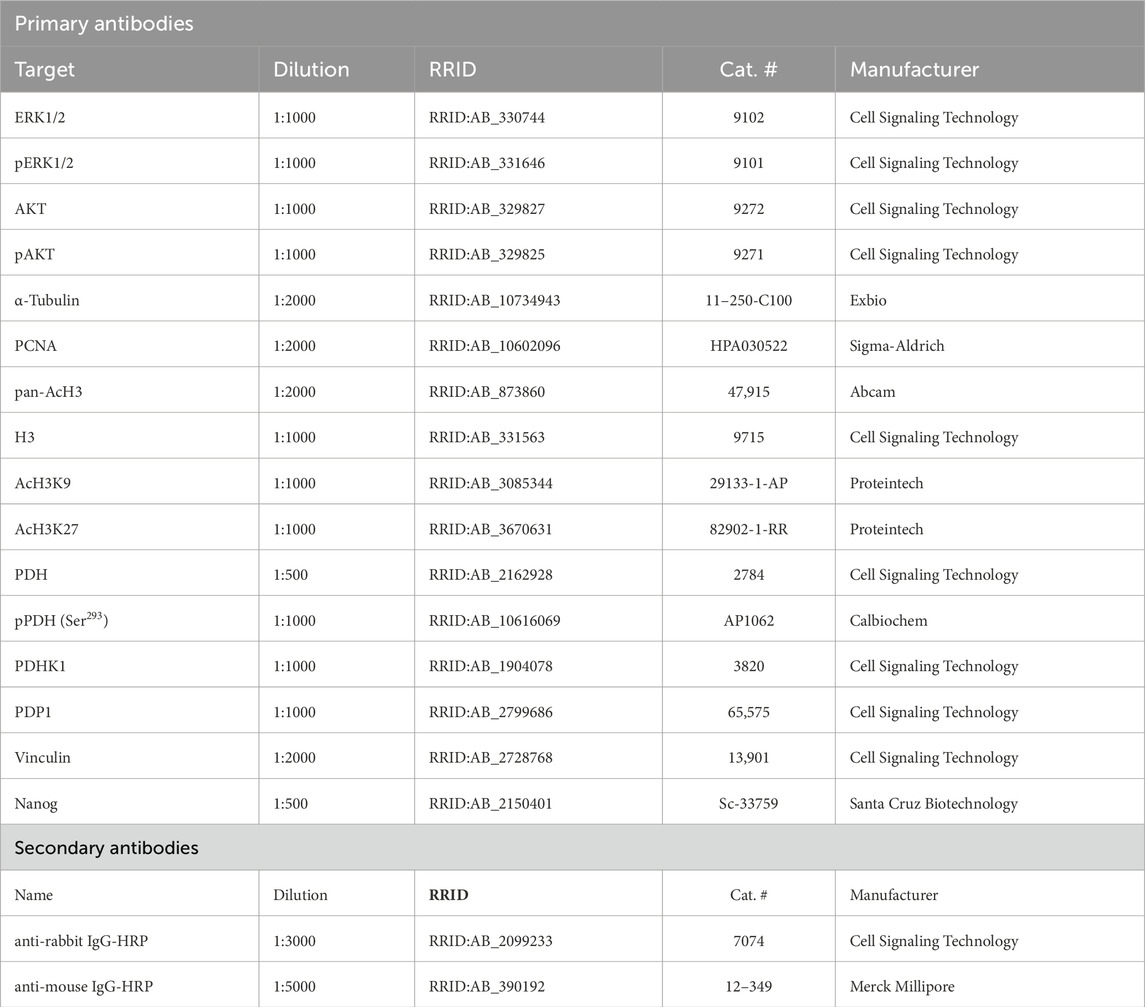Click the bold RRID header under Secondary antibodies
The image size is (1145, 1007).
tap(447, 896)
